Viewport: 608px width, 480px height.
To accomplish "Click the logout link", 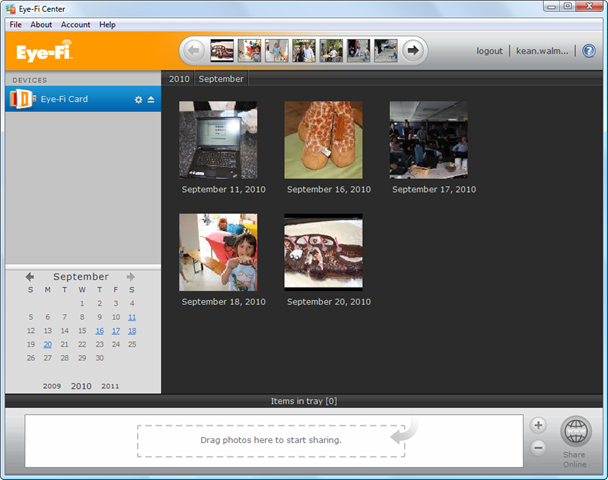I will tap(489, 51).
